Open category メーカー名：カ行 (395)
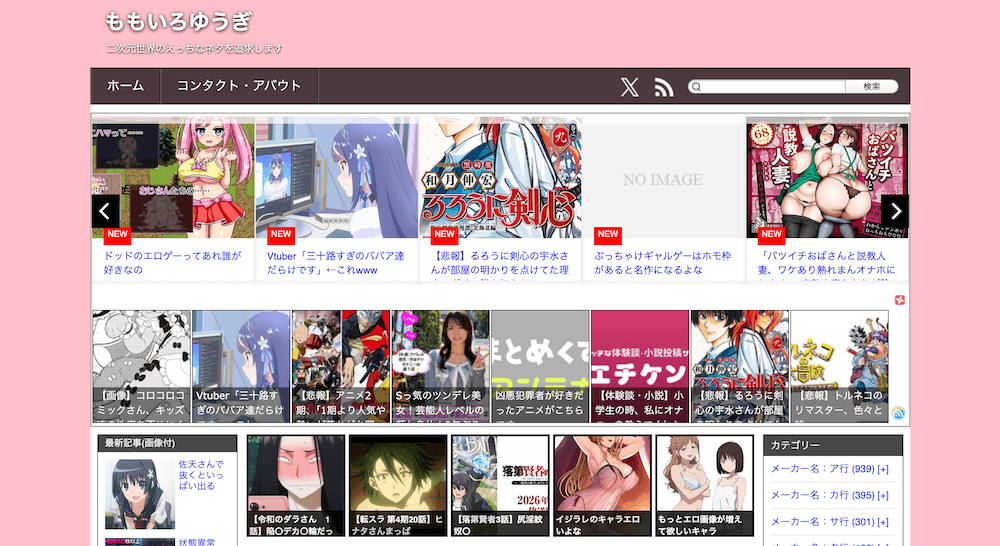The image size is (1000, 546). tap(822, 495)
